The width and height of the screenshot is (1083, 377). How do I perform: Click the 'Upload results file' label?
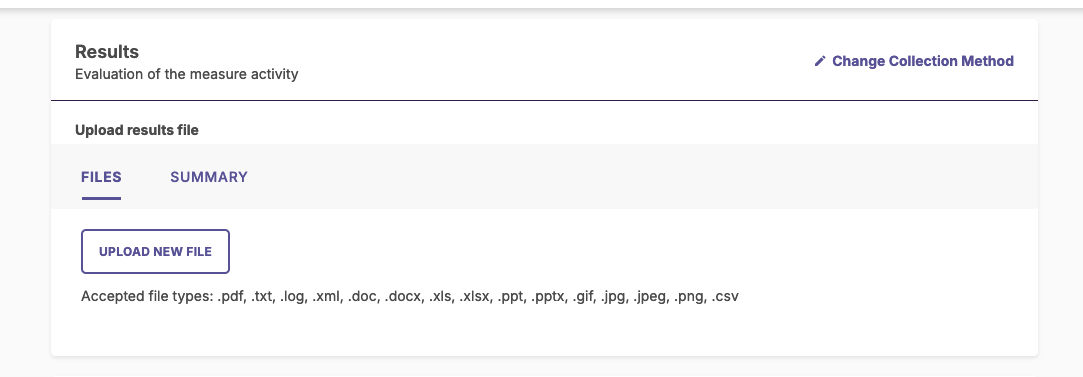point(137,130)
